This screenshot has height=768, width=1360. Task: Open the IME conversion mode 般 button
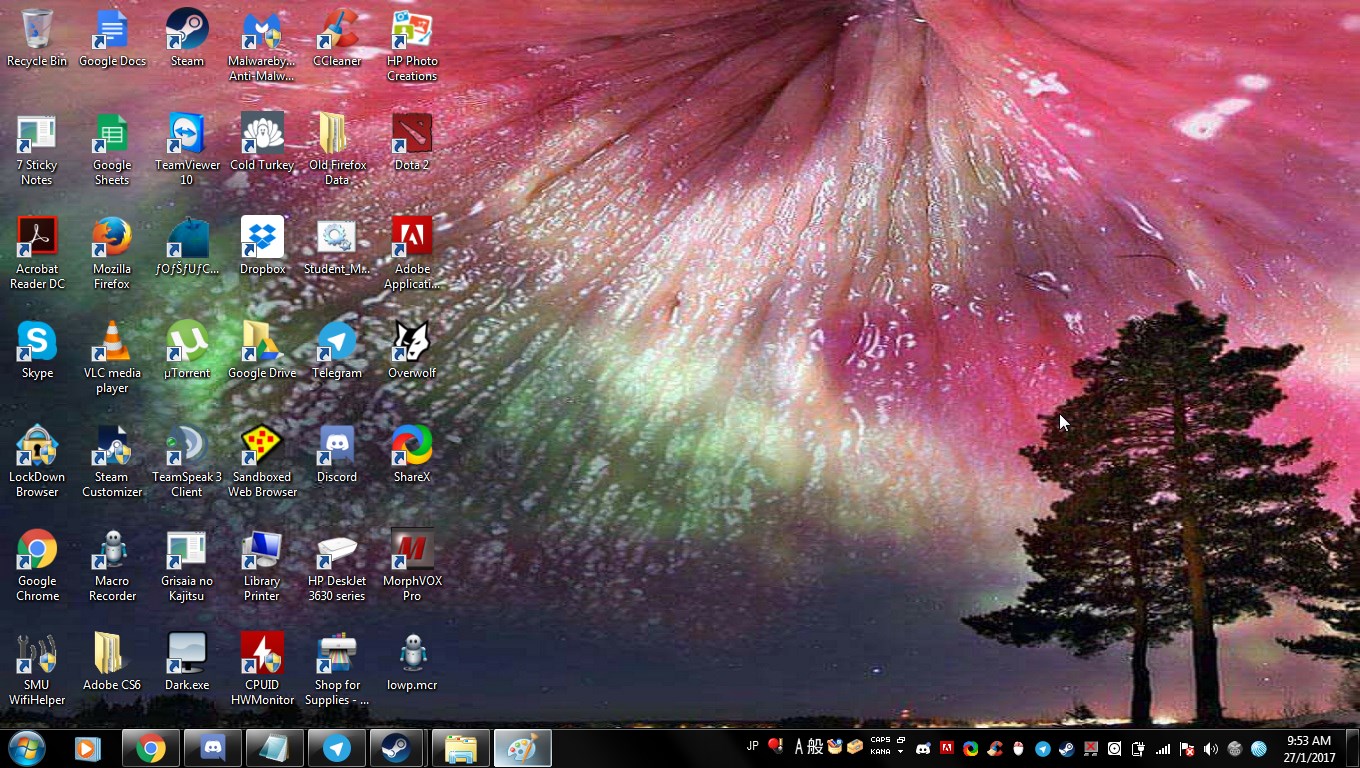click(816, 747)
